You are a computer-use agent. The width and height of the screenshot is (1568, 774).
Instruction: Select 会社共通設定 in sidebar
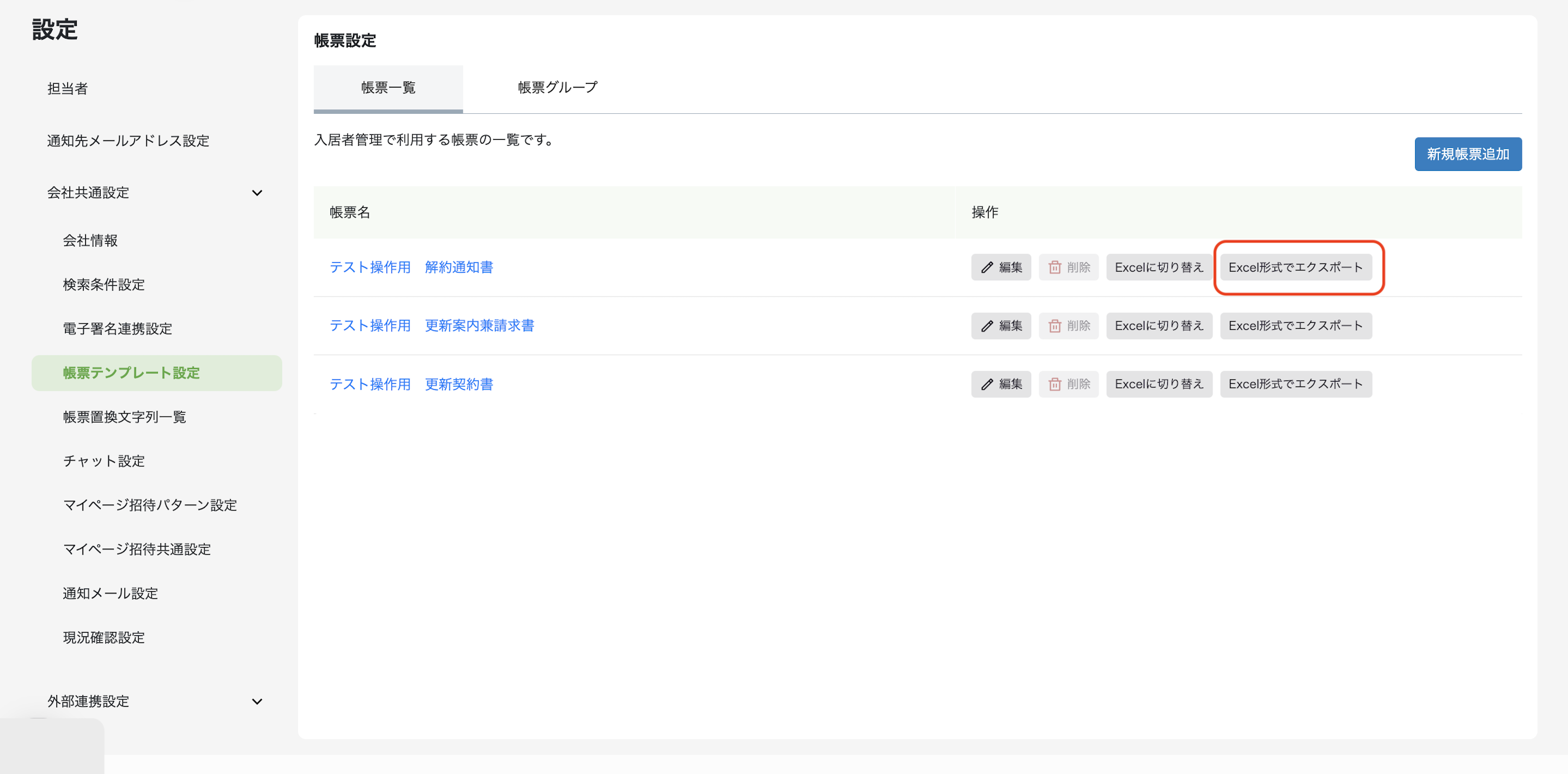(88, 193)
